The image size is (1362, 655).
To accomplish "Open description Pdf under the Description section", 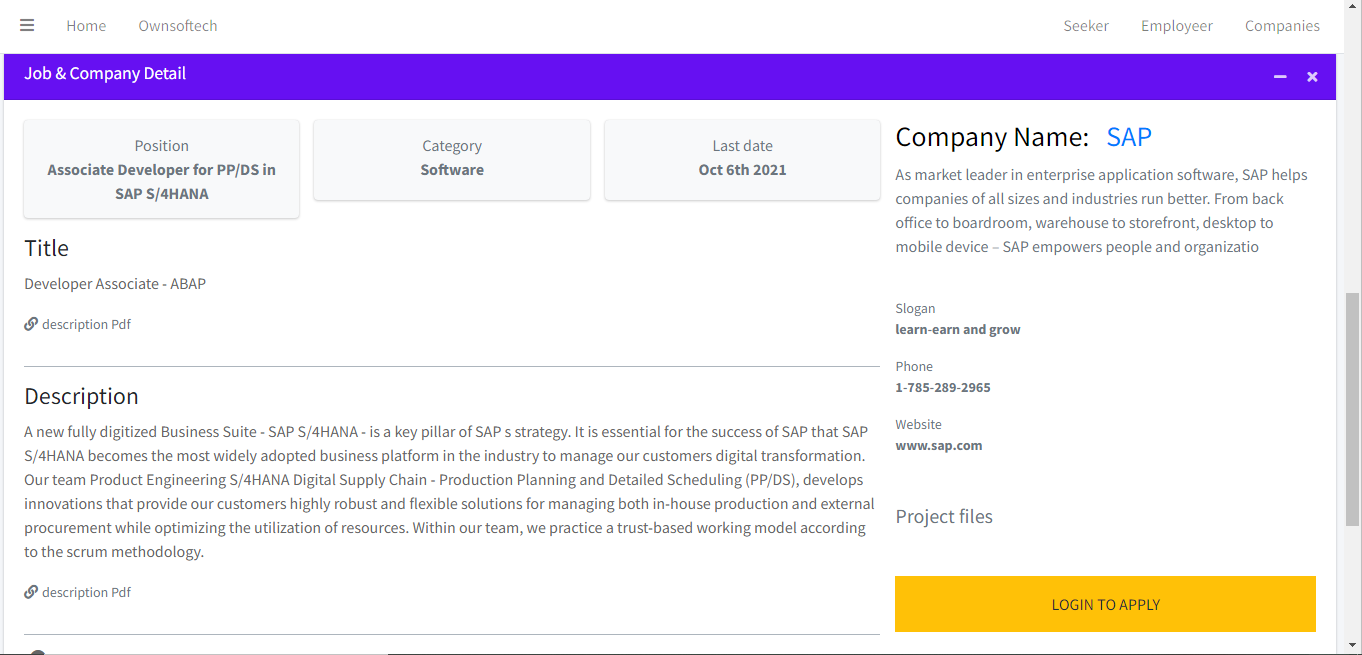I will tap(86, 592).
